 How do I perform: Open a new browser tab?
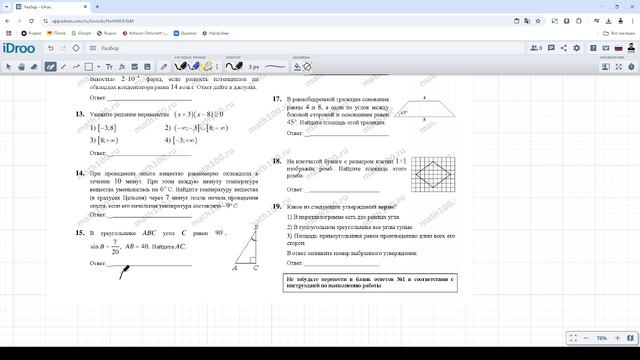(97, 7)
